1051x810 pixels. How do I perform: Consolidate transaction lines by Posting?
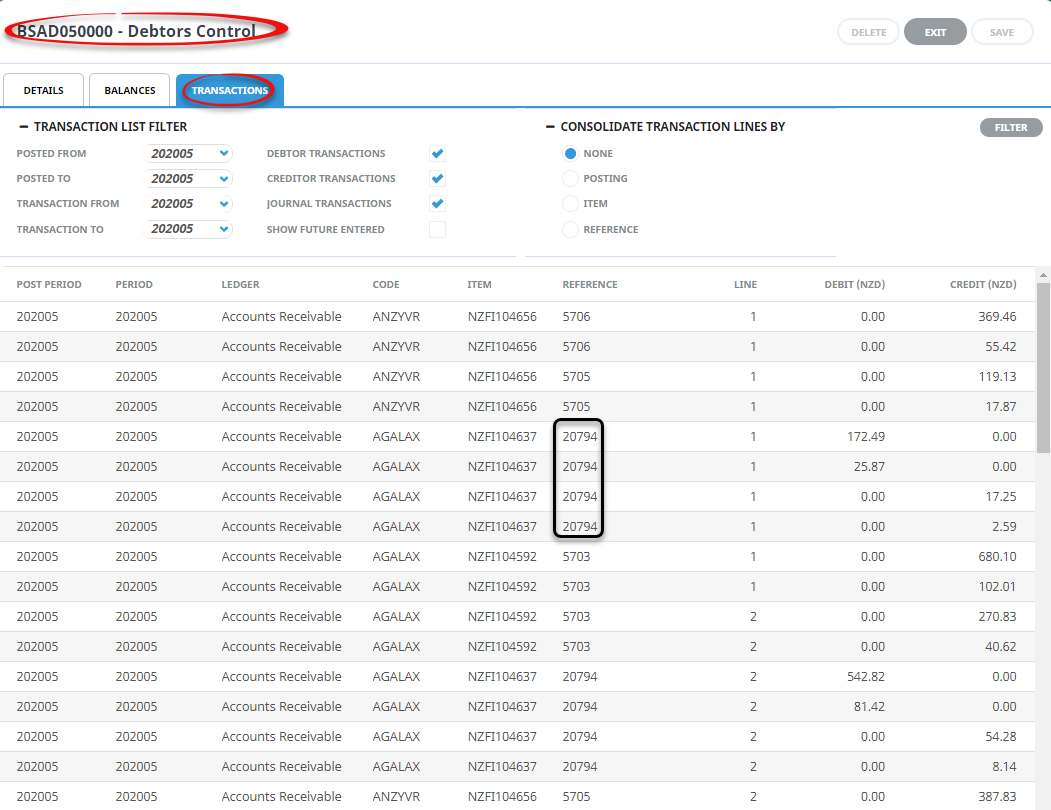(x=570, y=178)
